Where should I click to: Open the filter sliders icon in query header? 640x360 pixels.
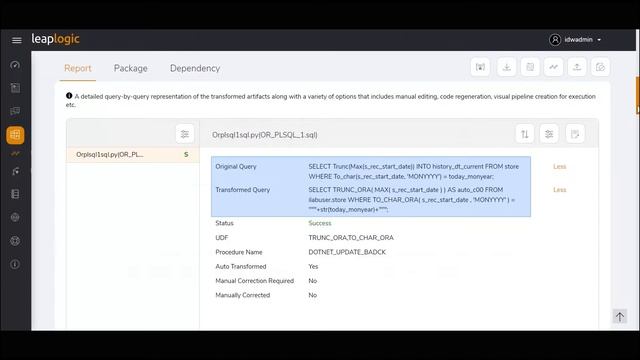549,134
